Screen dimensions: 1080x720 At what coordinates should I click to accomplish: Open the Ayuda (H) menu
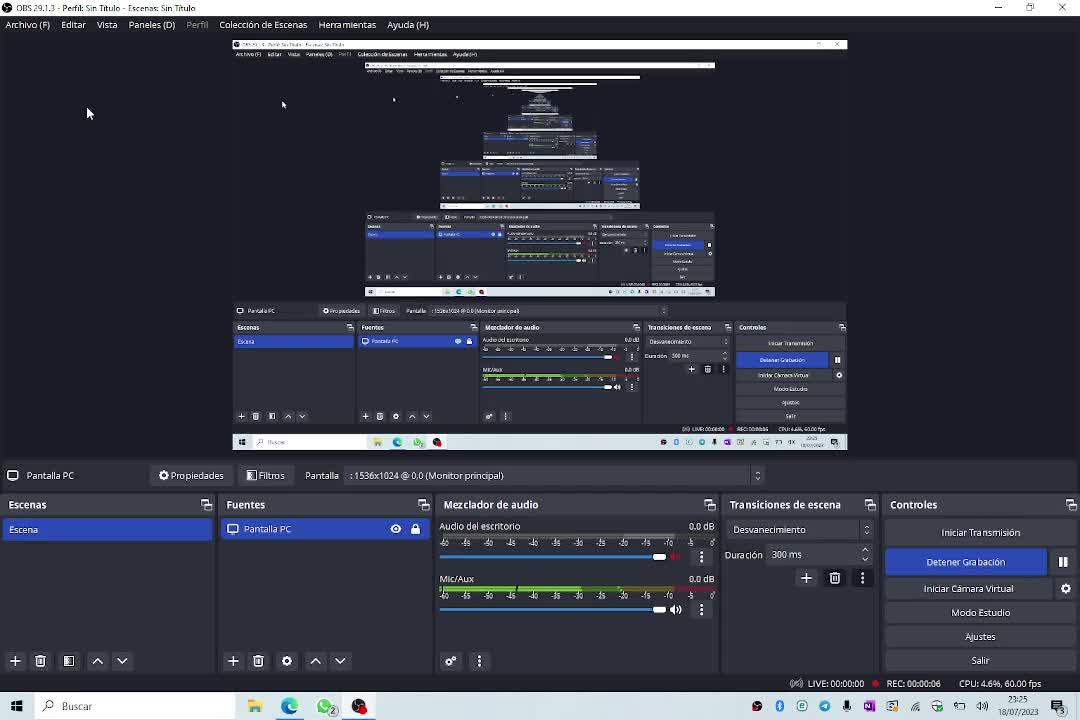pyautogui.click(x=408, y=25)
